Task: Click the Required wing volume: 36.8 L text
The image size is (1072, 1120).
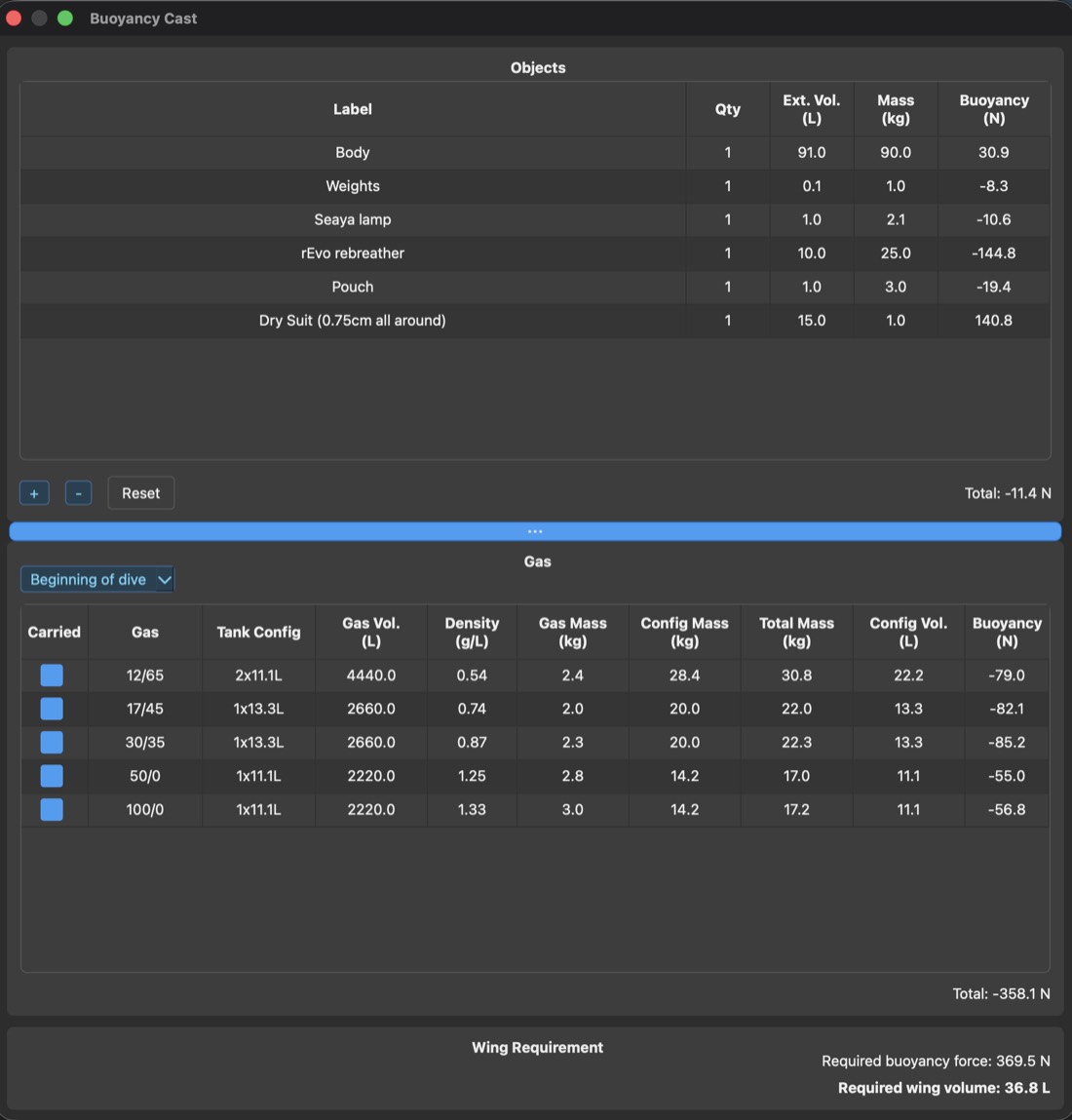Action: coord(943,1088)
